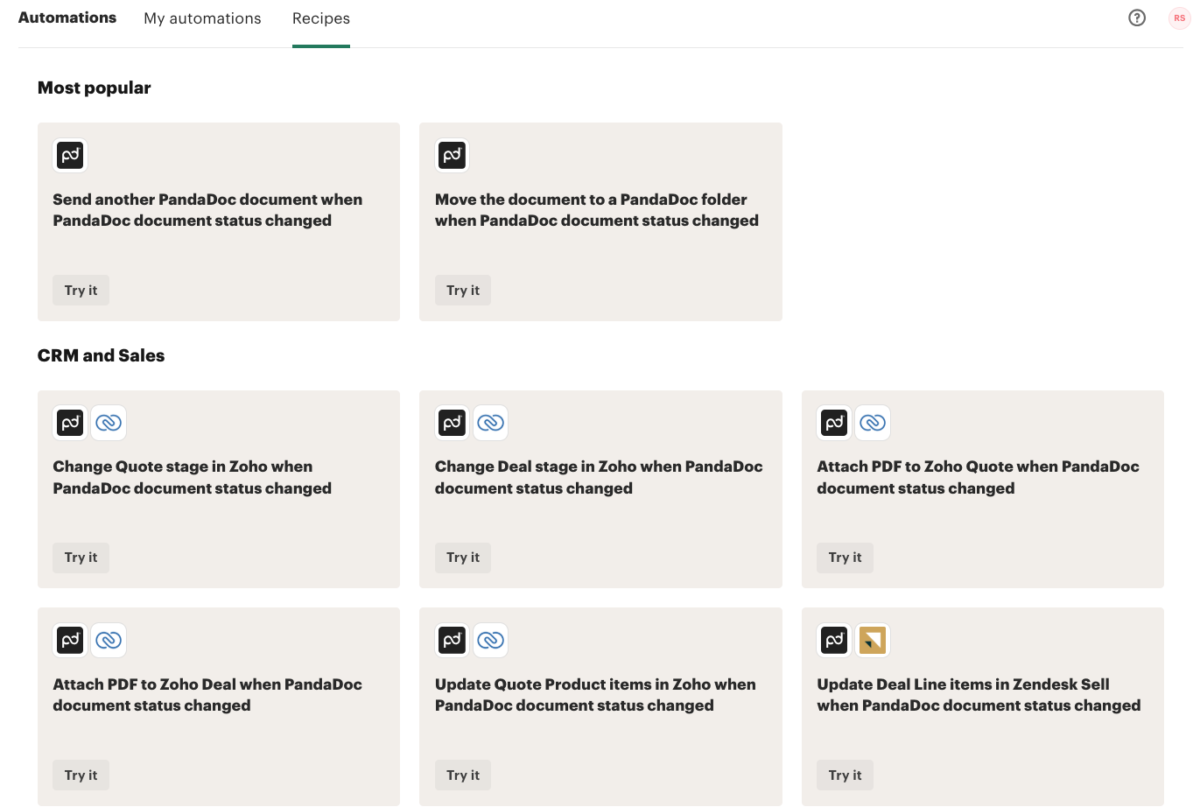
Task: Open 'Change Deal stage in Zoho when PandaDoc' title
Action: pyautogui.click(x=599, y=477)
